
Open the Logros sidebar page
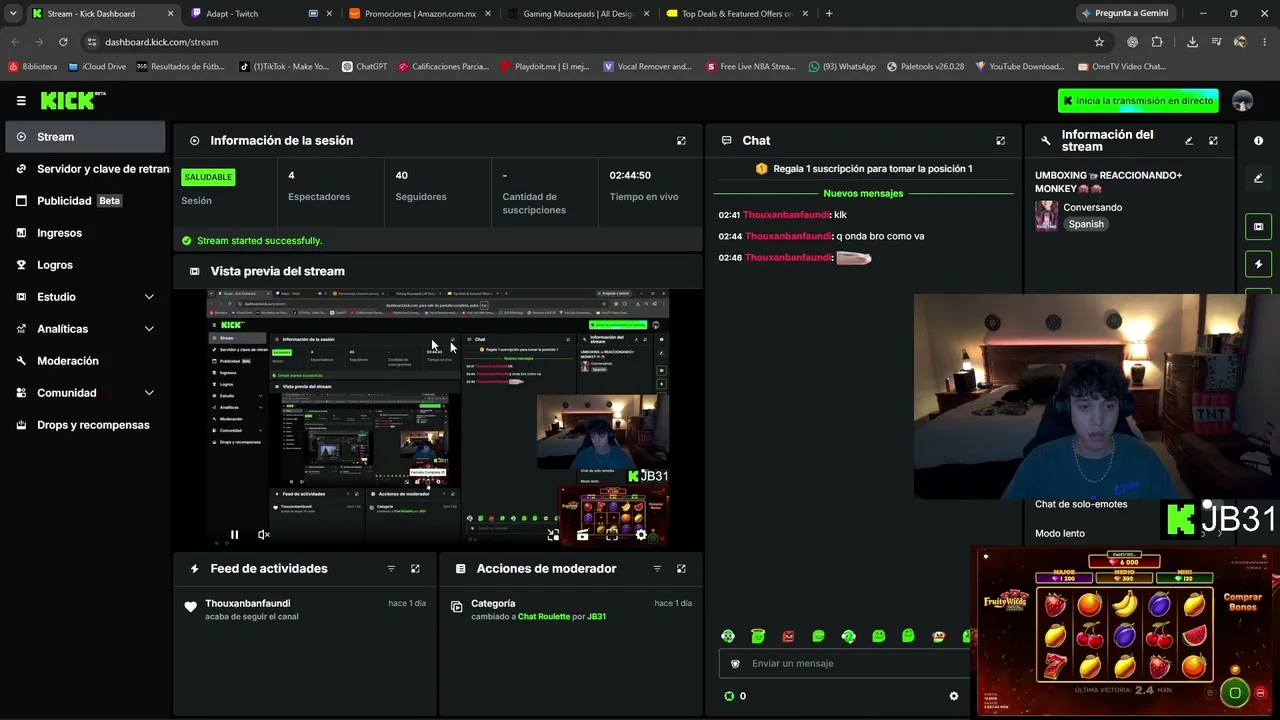(x=85, y=265)
